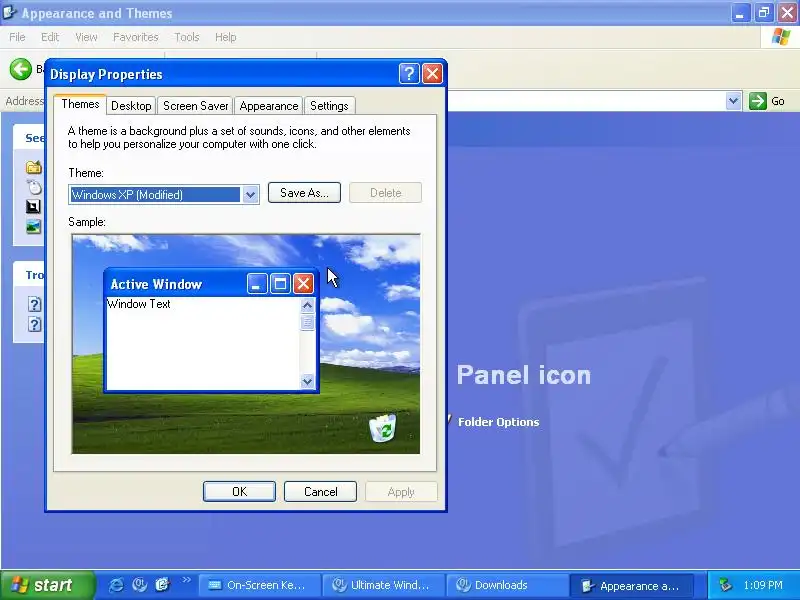Open the Display Properties help question-mark button

click(409, 74)
